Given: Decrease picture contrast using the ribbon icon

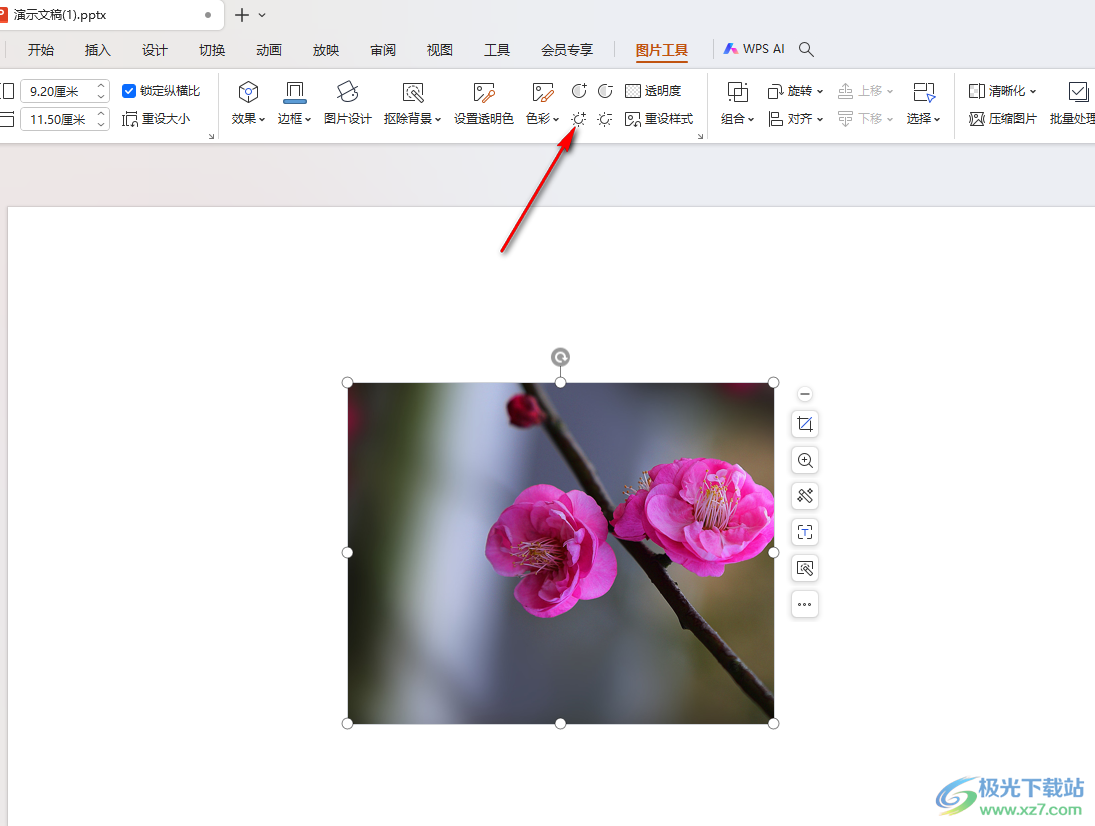Looking at the screenshot, I should click(x=605, y=91).
